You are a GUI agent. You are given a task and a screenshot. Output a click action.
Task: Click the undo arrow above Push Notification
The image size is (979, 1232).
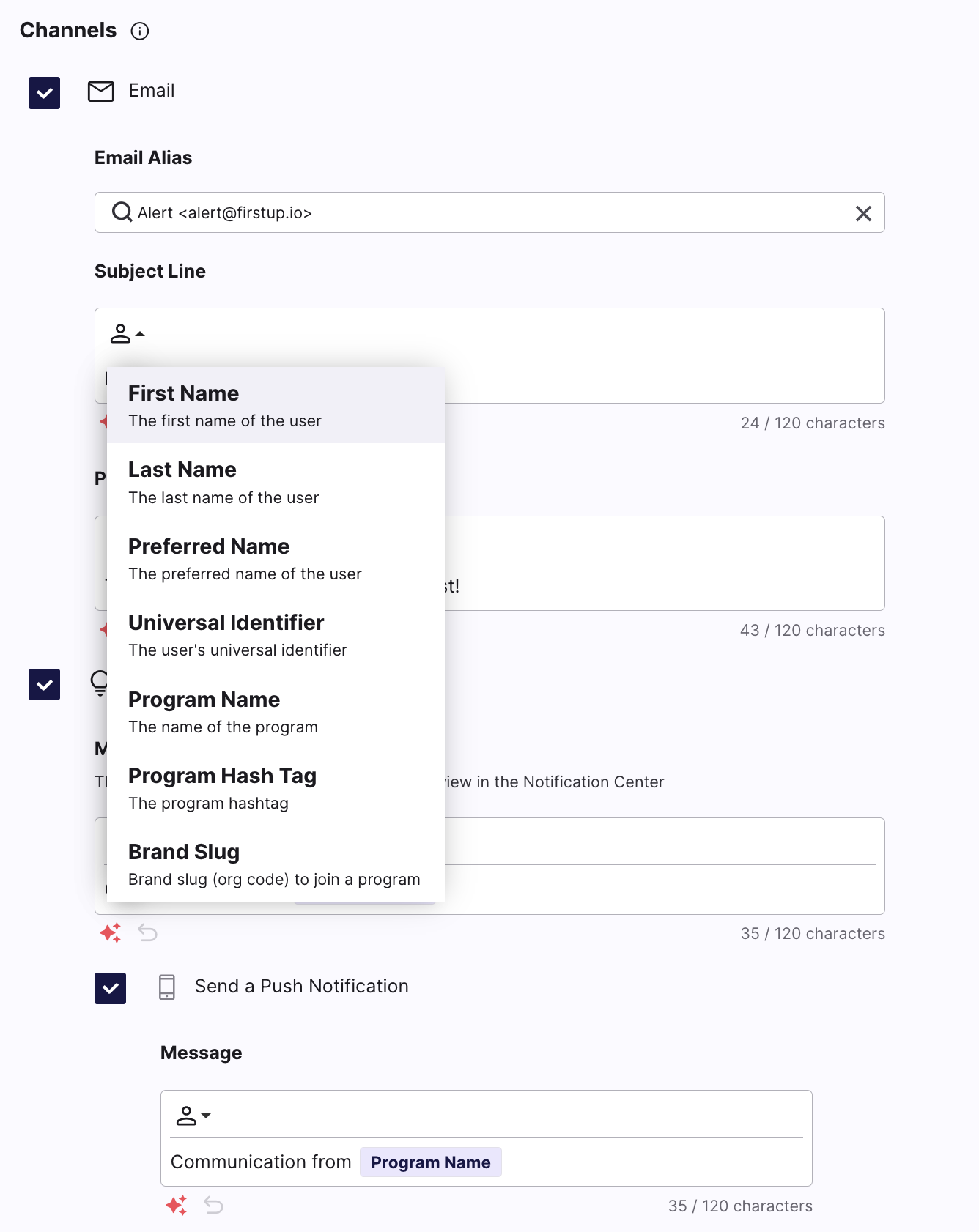[148, 932]
